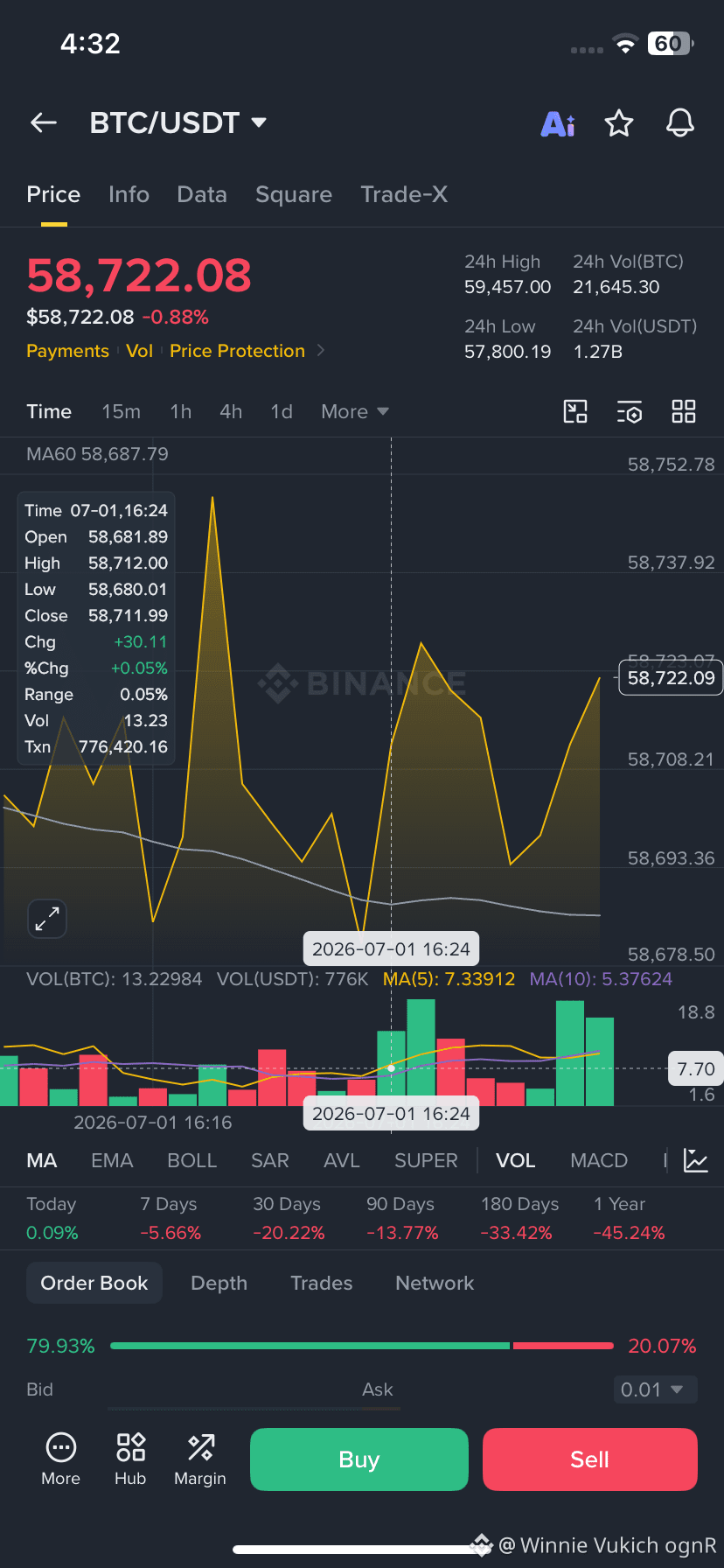The width and height of the screenshot is (724, 1568).
Task: Toggle the EMA indicator
Action: (112, 1160)
